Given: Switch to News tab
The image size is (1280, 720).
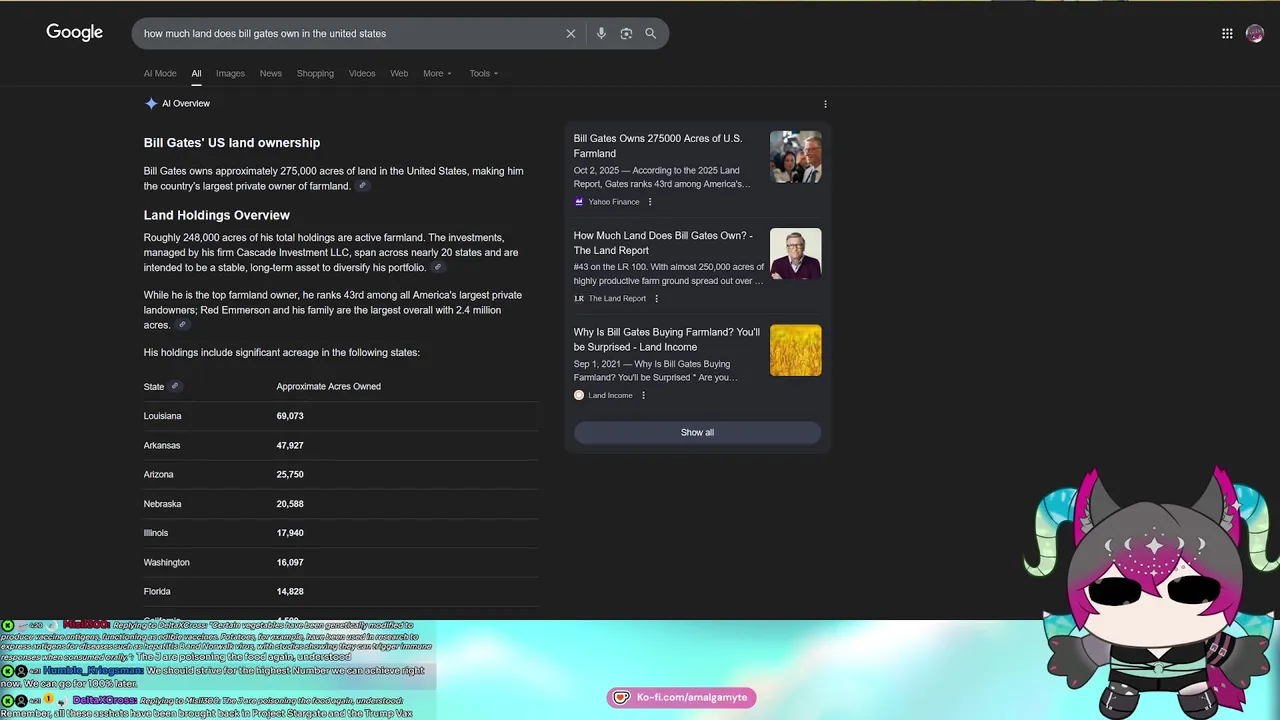Looking at the screenshot, I should 271,73.
